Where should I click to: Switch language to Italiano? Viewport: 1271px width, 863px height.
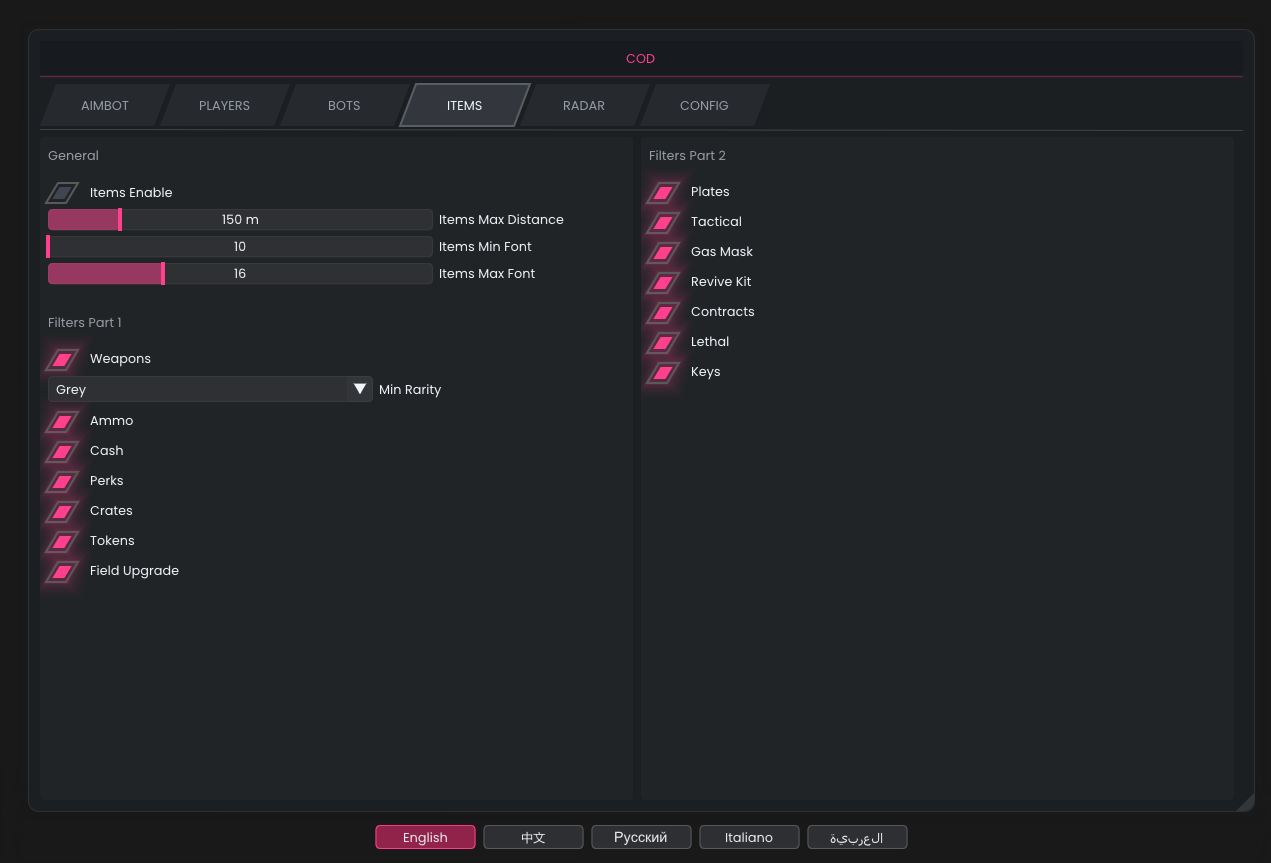[749, 837]
